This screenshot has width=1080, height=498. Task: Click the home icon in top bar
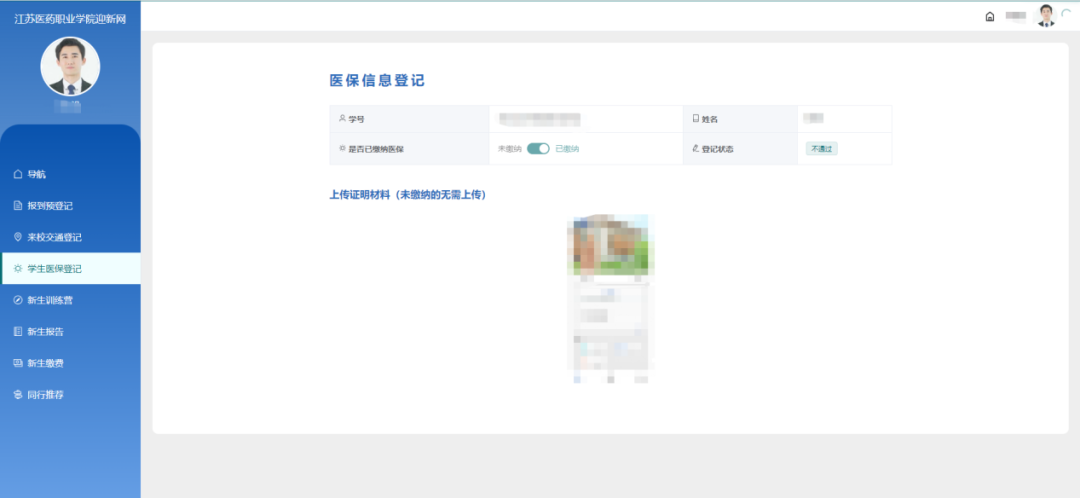(x=990, y=16)
